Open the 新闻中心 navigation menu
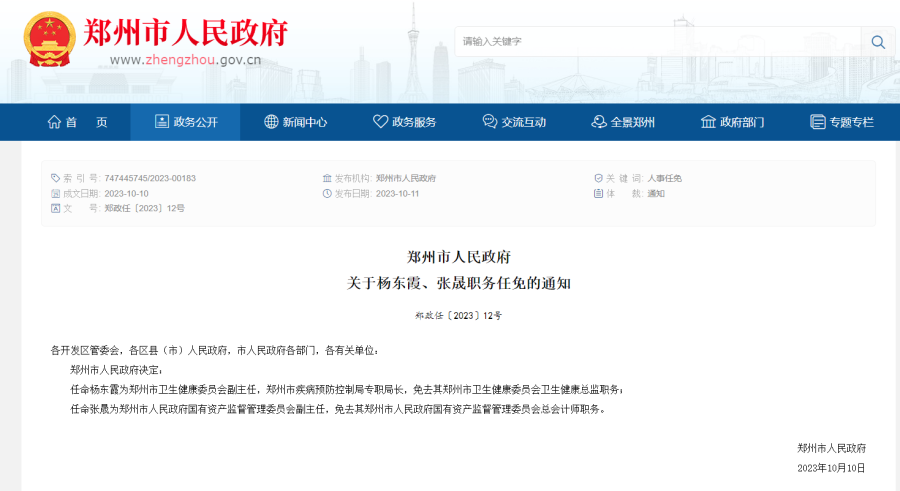 [x=296, y=122]
